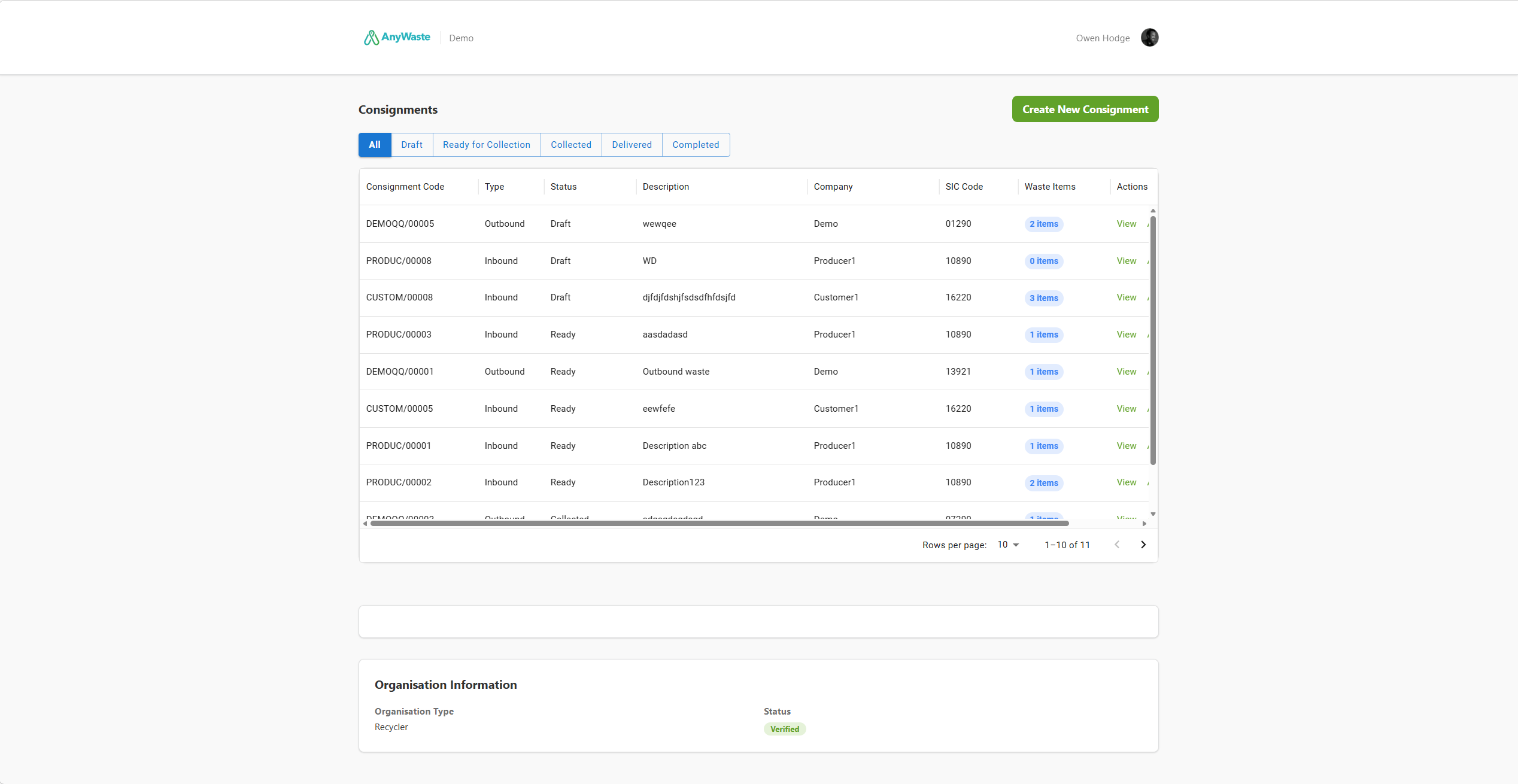Image resolution: width=1518 pixels, height=784 pixels.
Task: View consignment PRODUC/00001
Action: coord(1127,446)
